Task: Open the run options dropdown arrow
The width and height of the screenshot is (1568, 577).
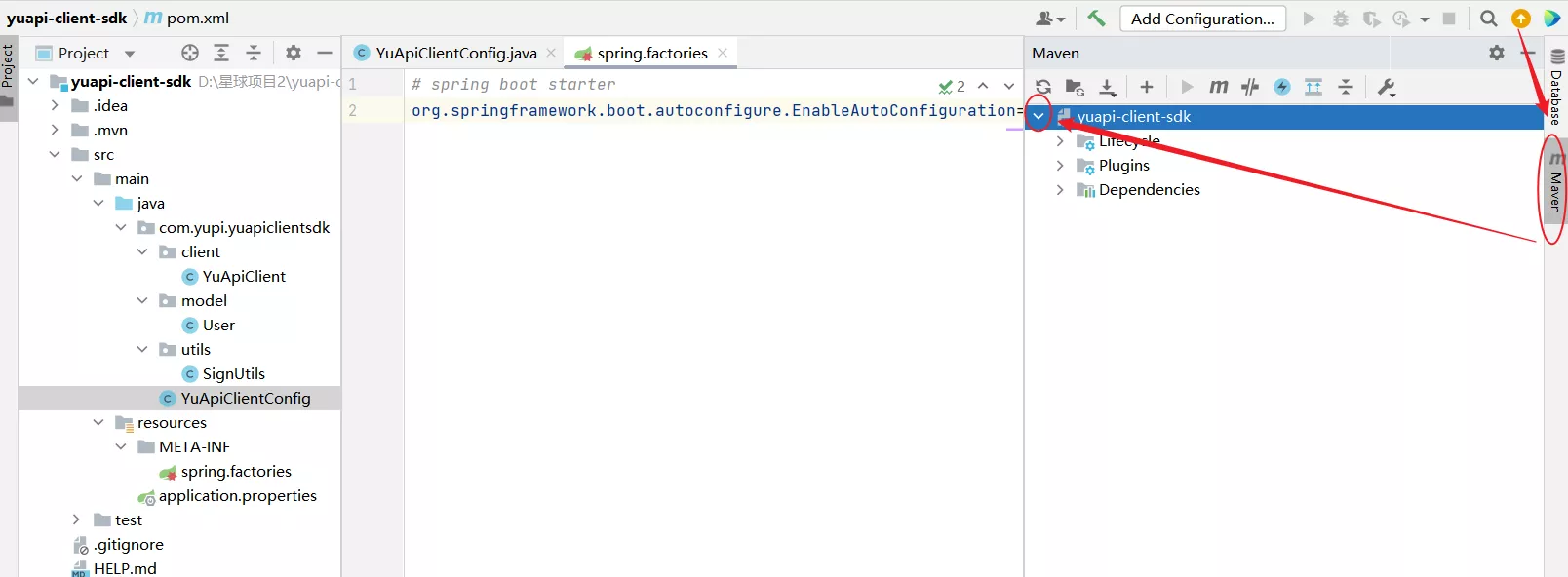Action: click(x=1425, y=19)
